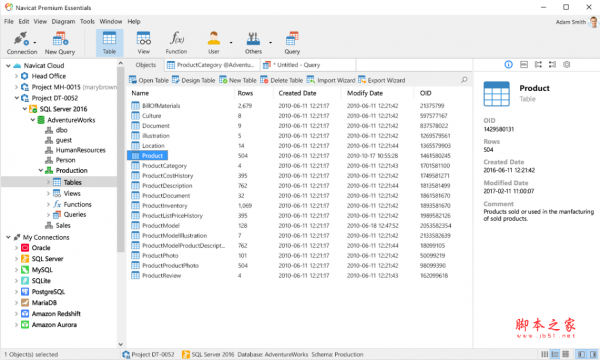Collapse the My Connections group
The width and height of the screenshot is (600, 360).
8,237
